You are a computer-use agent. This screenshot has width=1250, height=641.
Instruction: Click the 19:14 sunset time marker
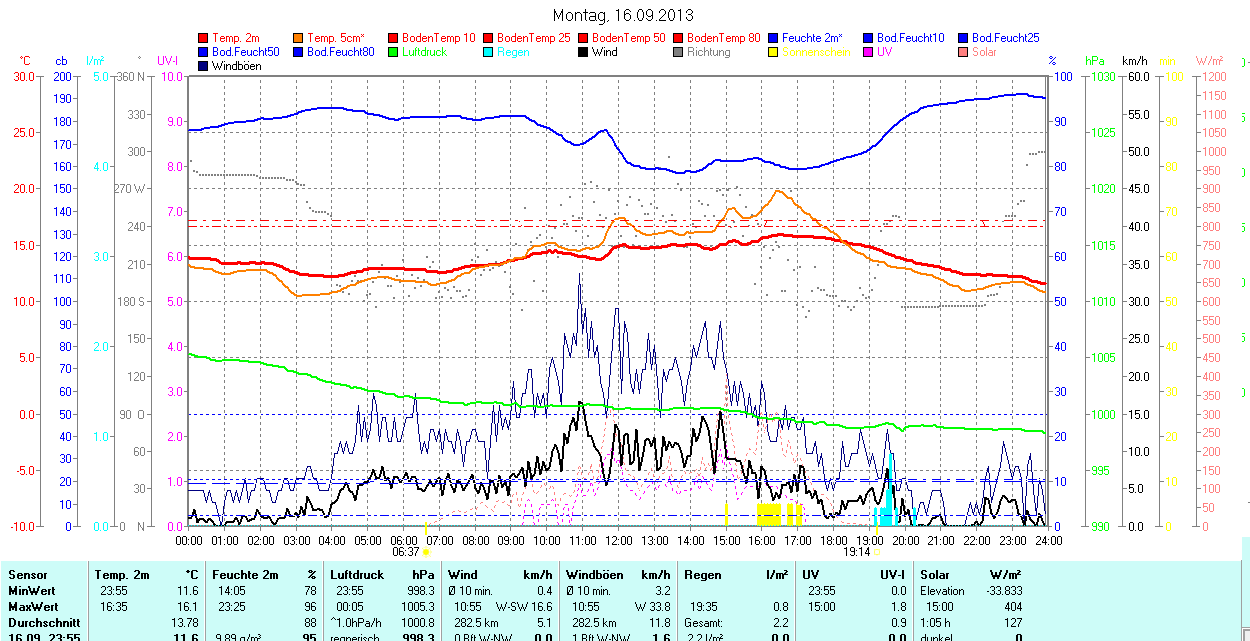[856, 551]
